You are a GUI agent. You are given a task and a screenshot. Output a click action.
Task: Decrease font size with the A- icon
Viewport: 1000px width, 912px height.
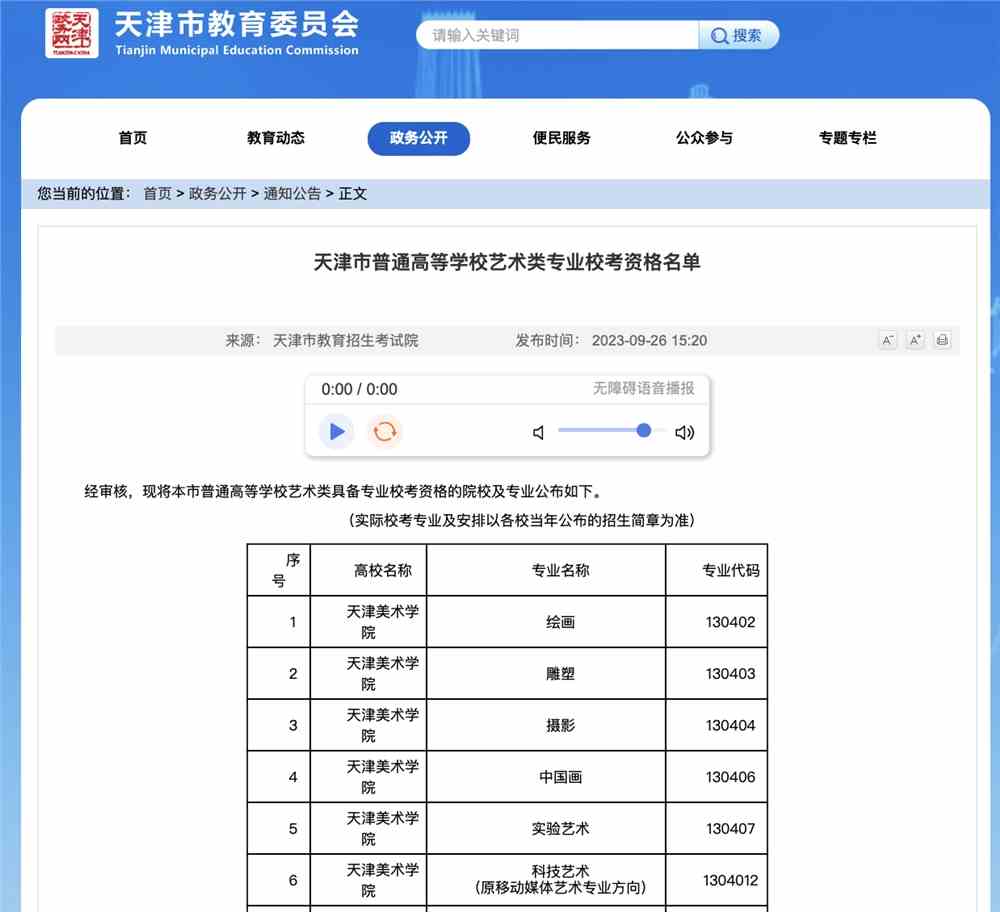888,341
